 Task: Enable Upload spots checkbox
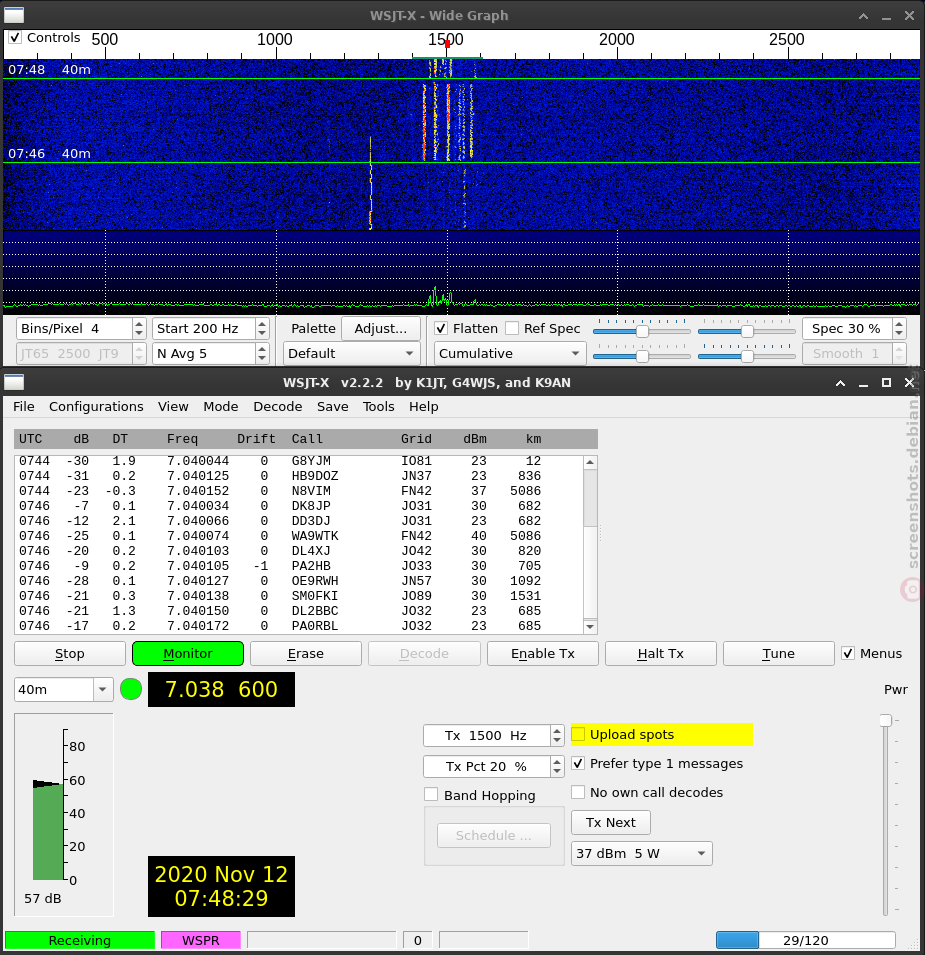578,735
